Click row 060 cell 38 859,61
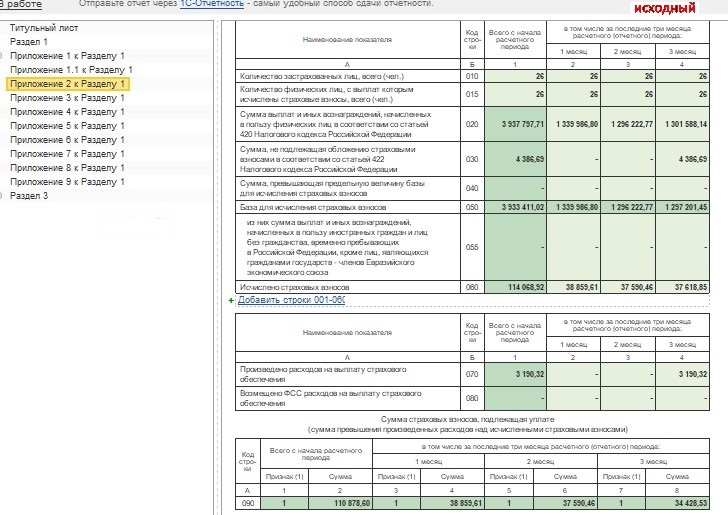Image resolution: width=728 pixels, height=515 pixels. [x=573, y=287]
